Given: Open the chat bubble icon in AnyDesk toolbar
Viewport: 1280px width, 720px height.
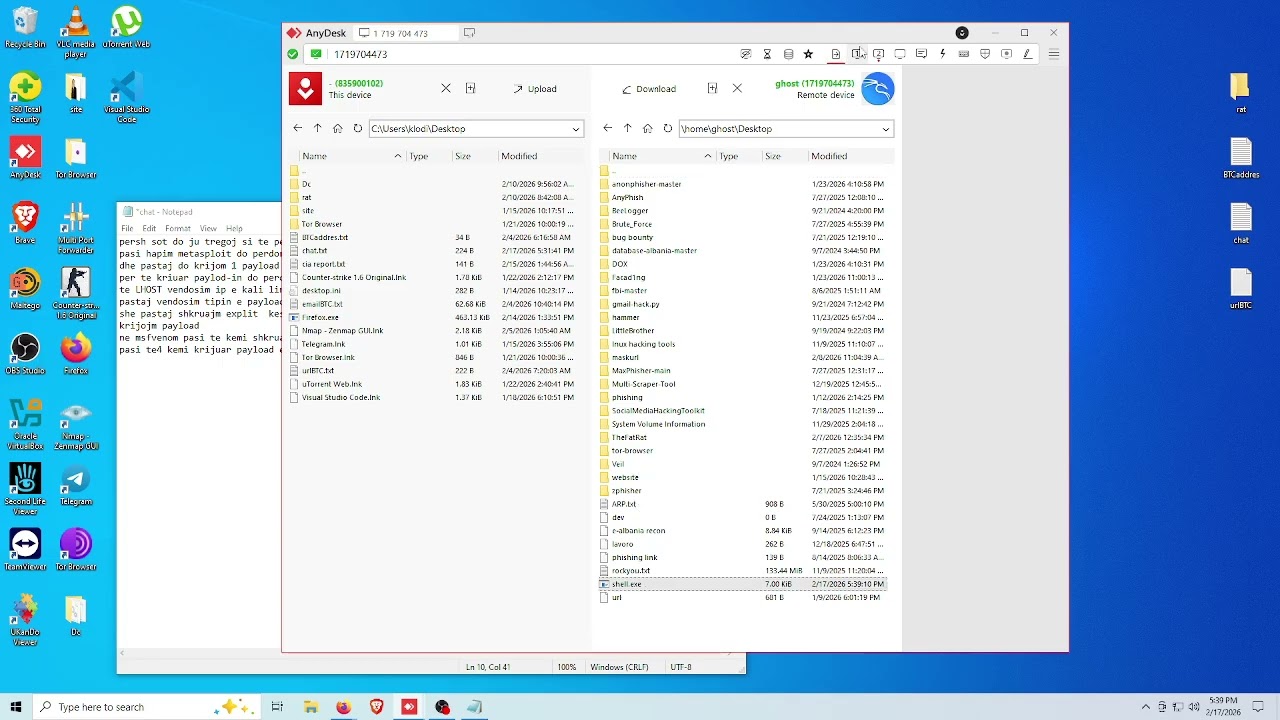Looking at the screenshot, I should [921, 54].
